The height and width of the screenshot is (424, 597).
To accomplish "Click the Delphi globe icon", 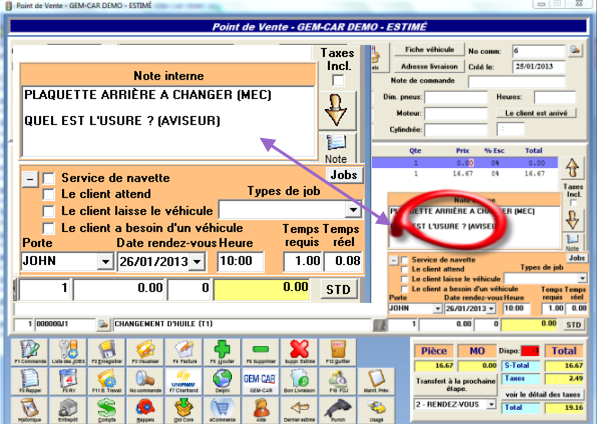I will point(222,381).
